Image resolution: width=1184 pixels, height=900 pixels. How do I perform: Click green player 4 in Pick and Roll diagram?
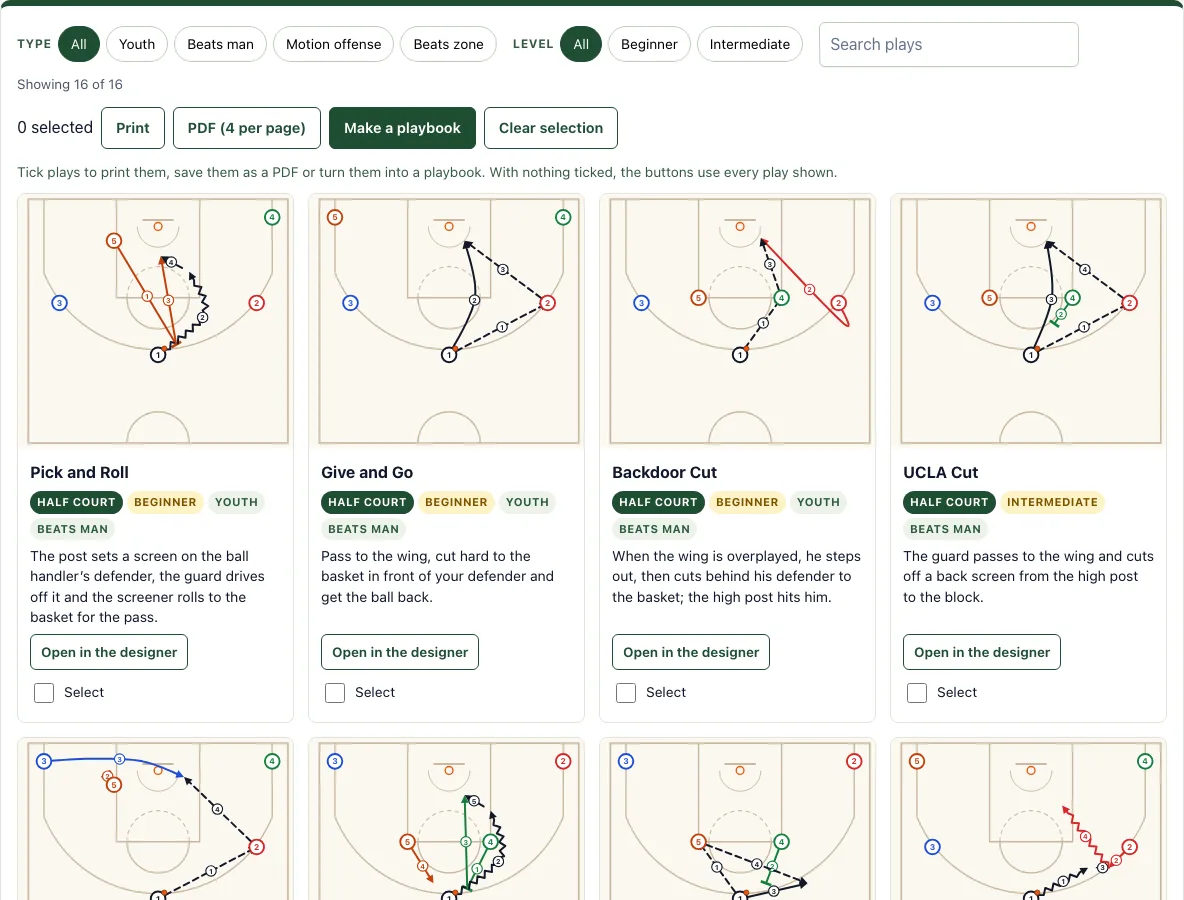click(273, 217)
